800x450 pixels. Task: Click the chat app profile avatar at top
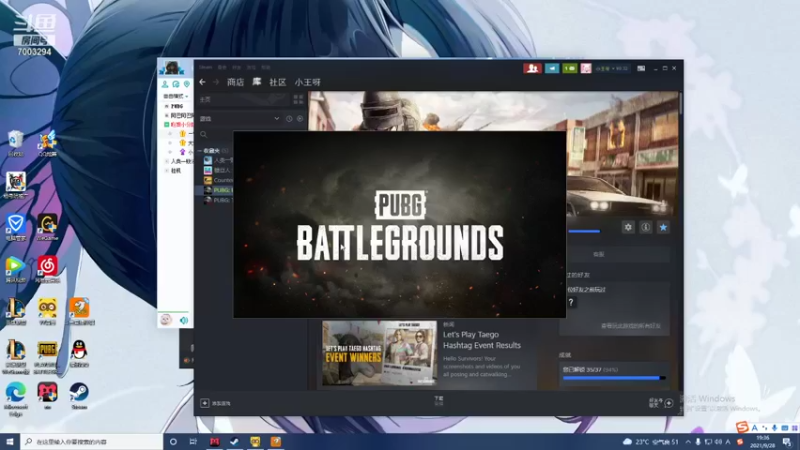[x=171, y=67]
